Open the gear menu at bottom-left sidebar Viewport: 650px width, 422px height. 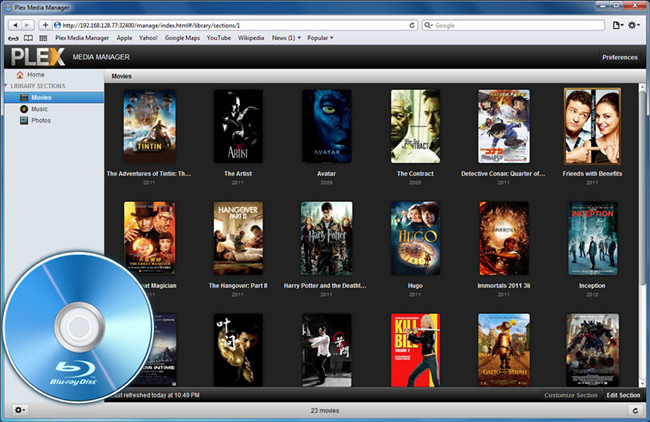pos(19,410)
